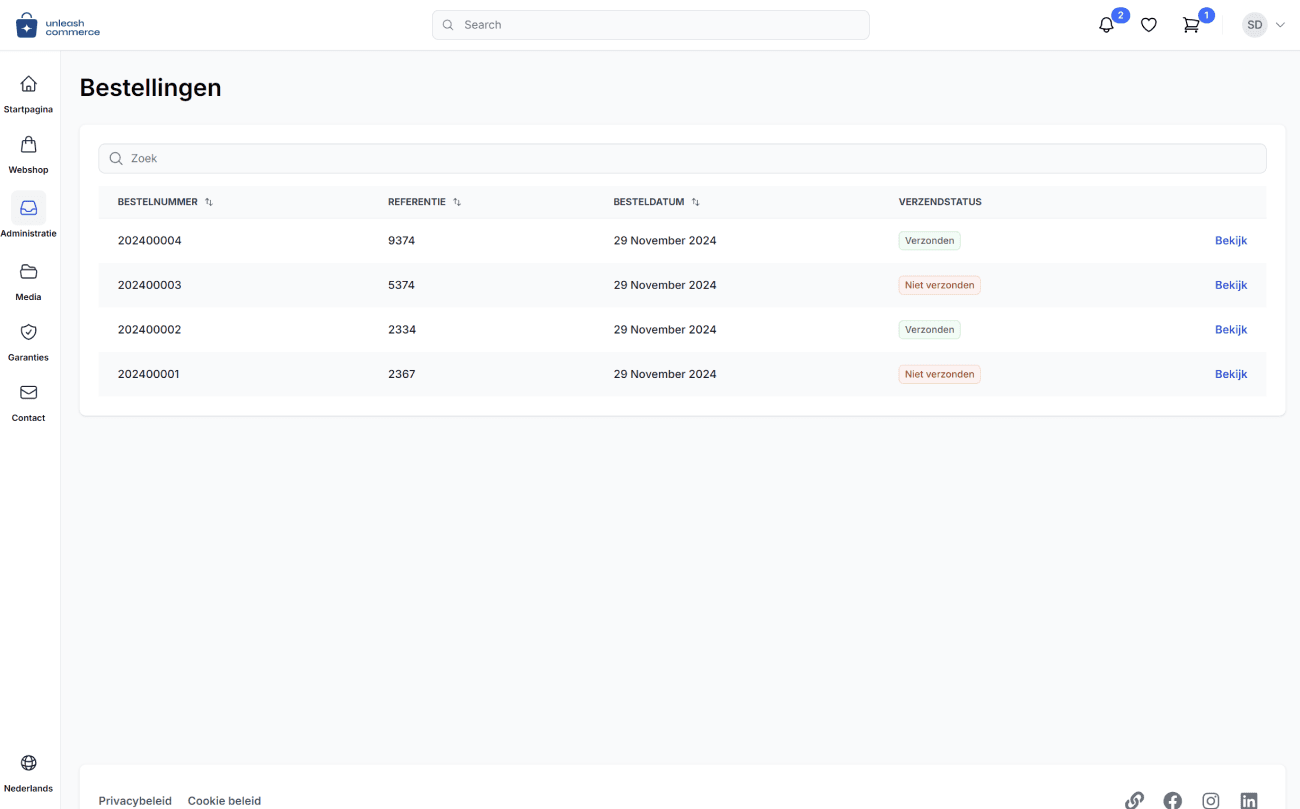Image resolution: width=1300 pixels, height=809 pixels.
Task: Open Garanties in the sidebar
Action: click(28, 342)
